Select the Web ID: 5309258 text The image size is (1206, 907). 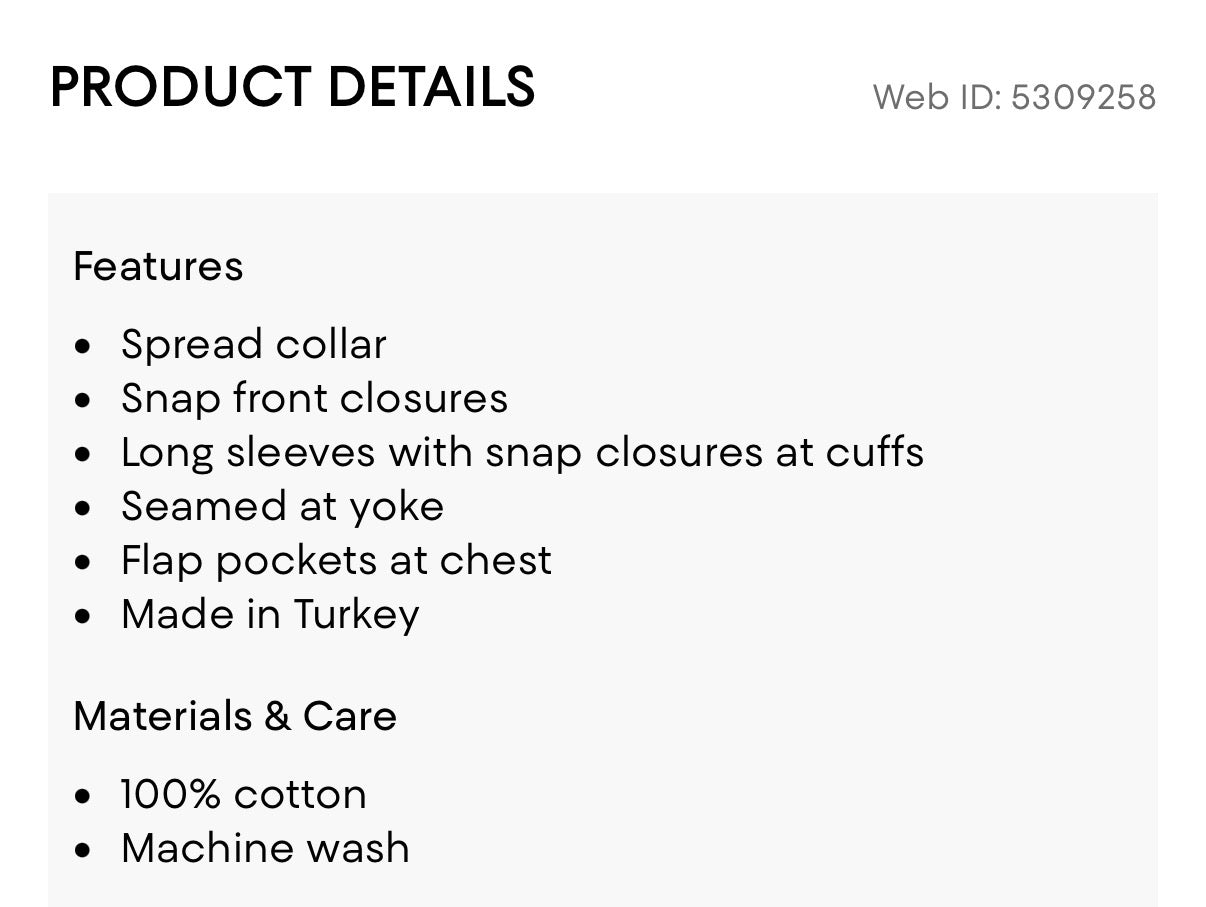click(1014, 97)
